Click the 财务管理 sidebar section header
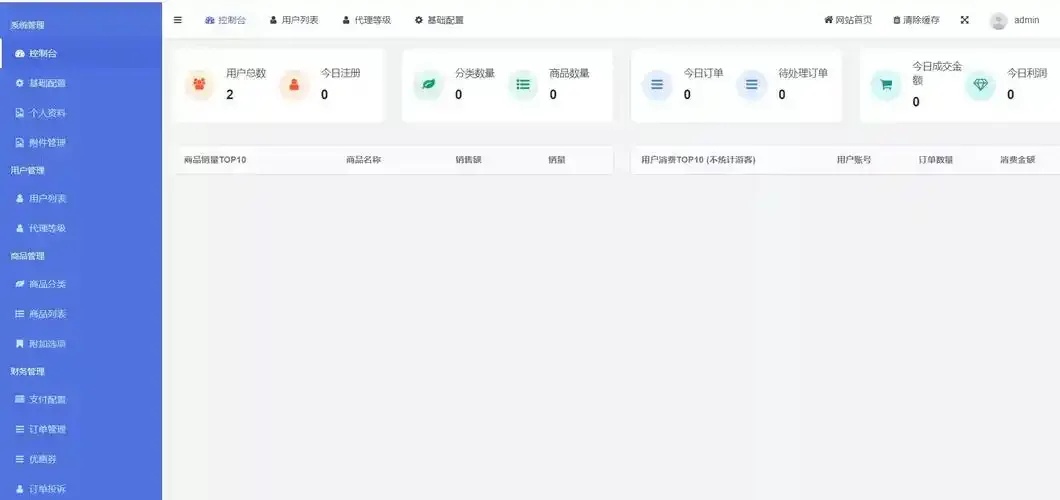 tap(28, 372)
